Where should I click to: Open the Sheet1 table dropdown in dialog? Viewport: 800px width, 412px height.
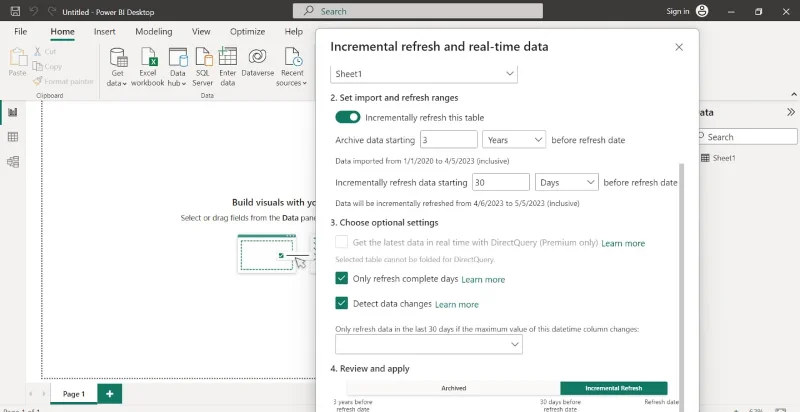click(424, 74)
